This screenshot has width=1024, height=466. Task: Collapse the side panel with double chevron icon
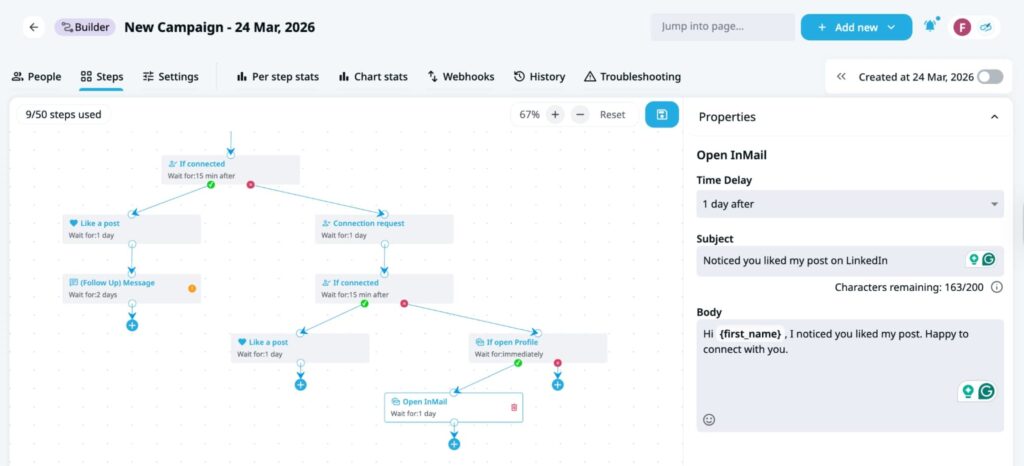coord(842,77)
